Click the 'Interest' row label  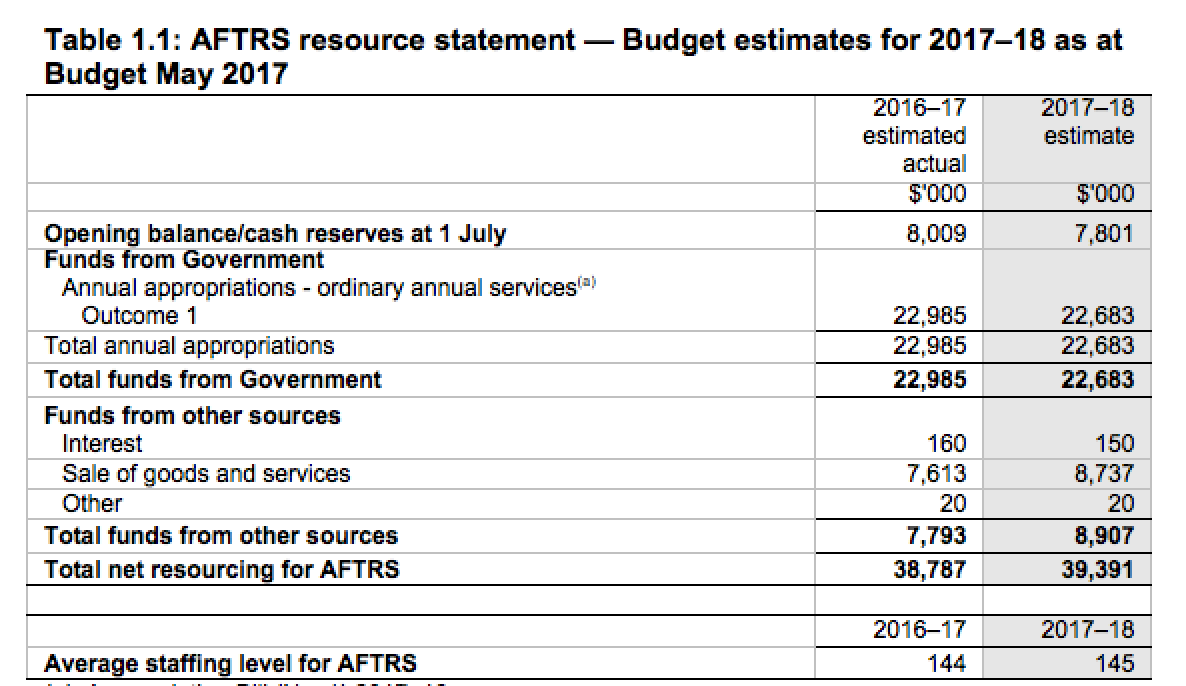101,443
